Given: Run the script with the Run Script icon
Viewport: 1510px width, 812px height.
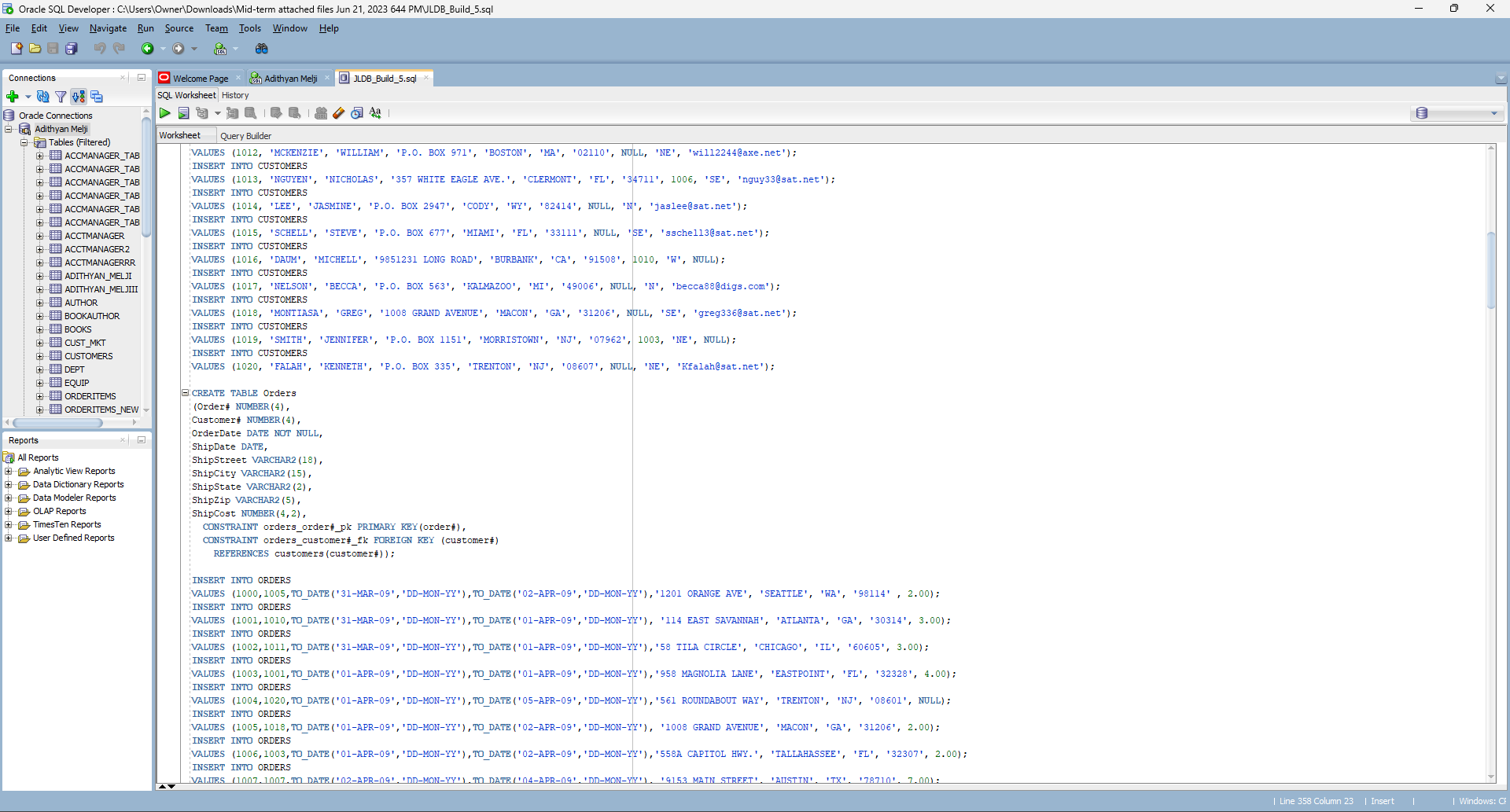Looking at the screenshot, I should pos(184,113).
